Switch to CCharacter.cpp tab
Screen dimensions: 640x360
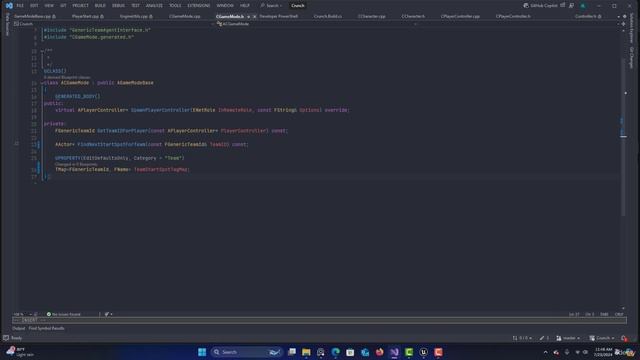click(372, 16)
